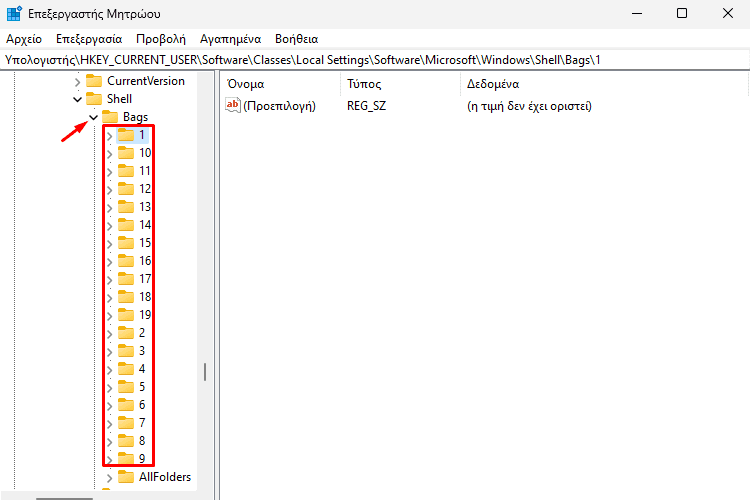Select the key labeled '19'
The image size is (750, 500).
145,314
